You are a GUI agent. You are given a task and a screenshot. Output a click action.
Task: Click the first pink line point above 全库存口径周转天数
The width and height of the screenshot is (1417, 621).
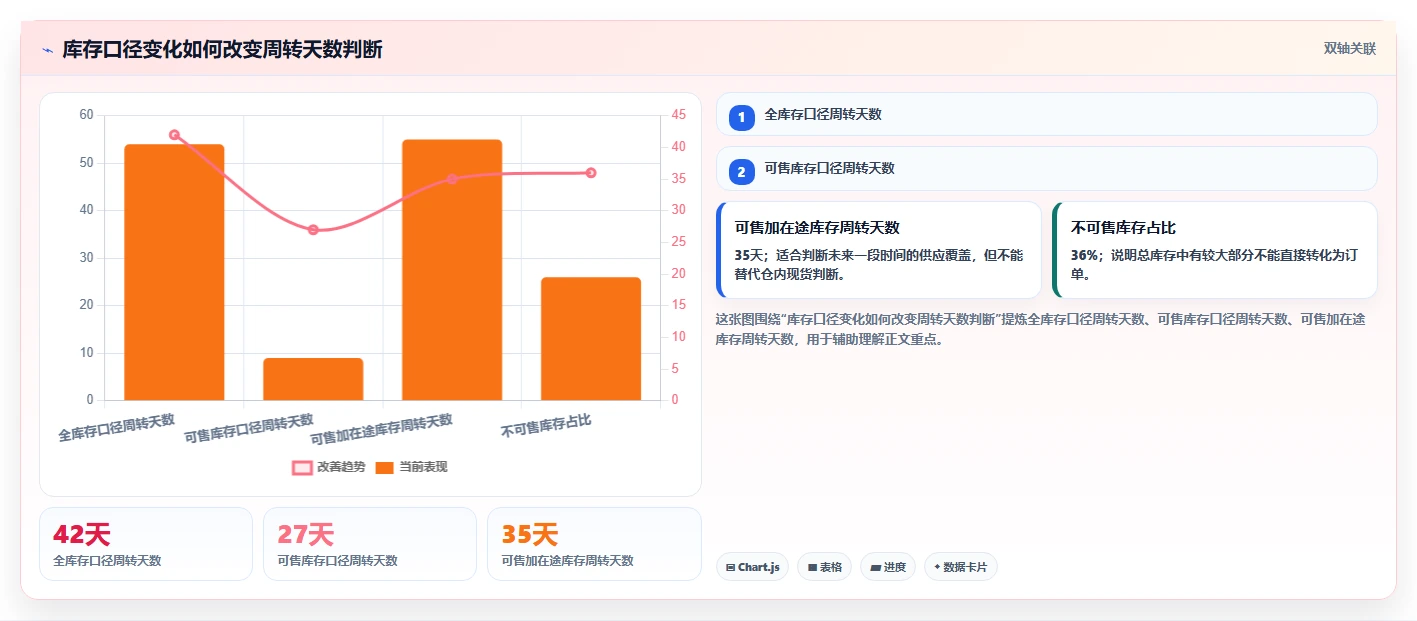[x=174, y=135]
